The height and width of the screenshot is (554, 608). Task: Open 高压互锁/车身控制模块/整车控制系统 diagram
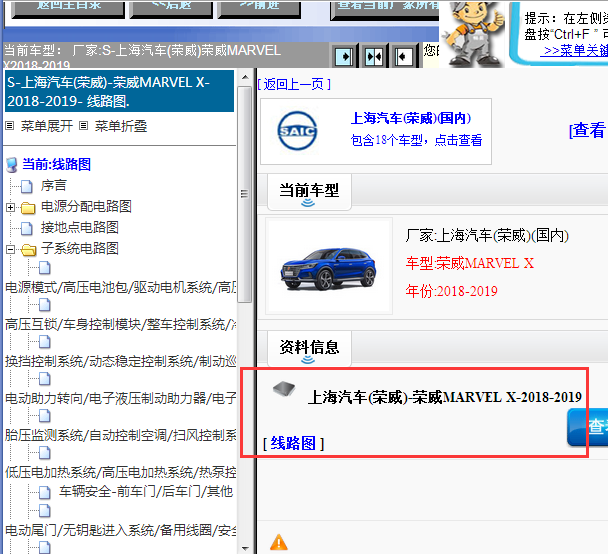[x=120, y=324]
